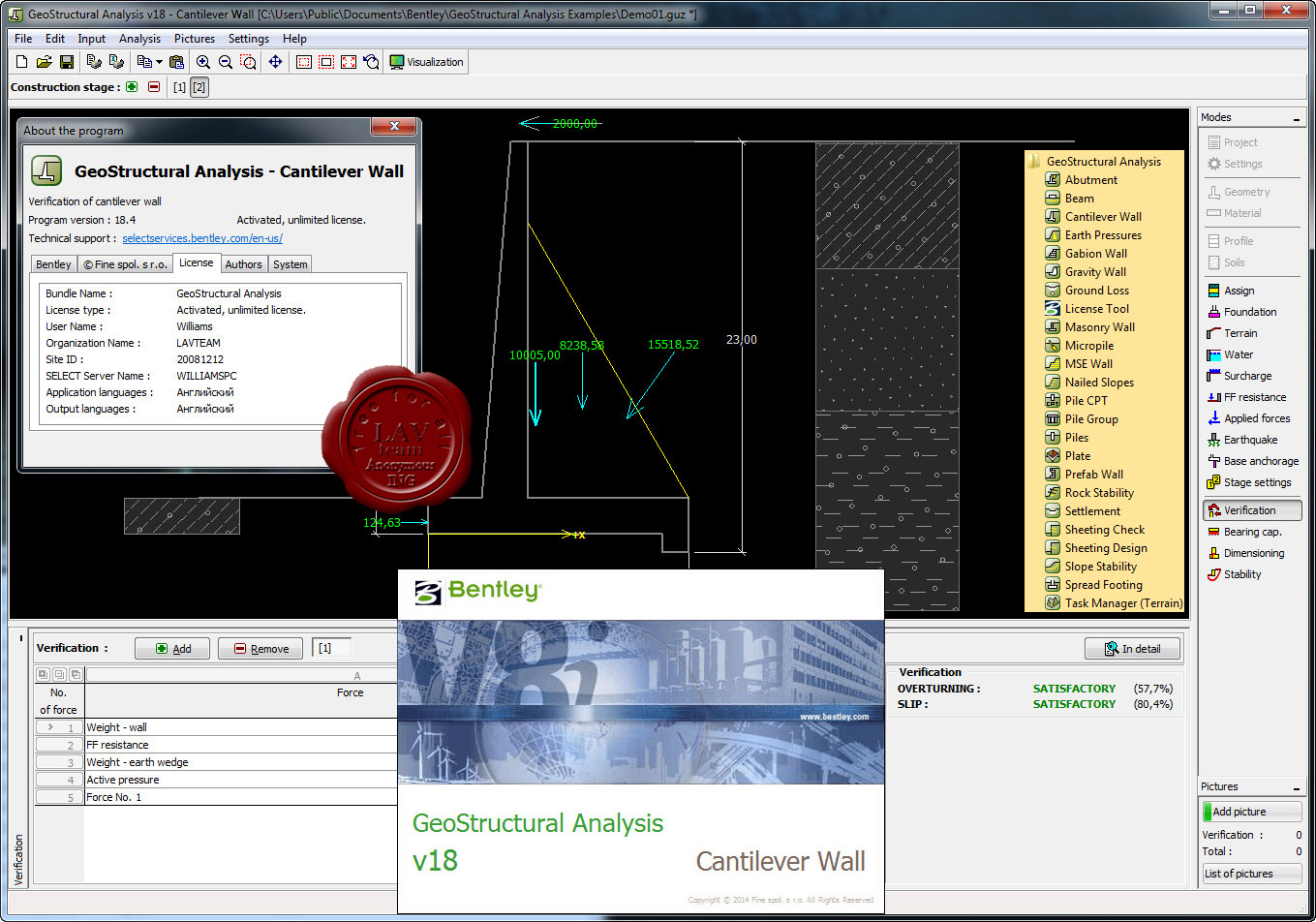Save the project using the floppy icon
Viewport: 1316px width, 922px height.
[67, 62]
